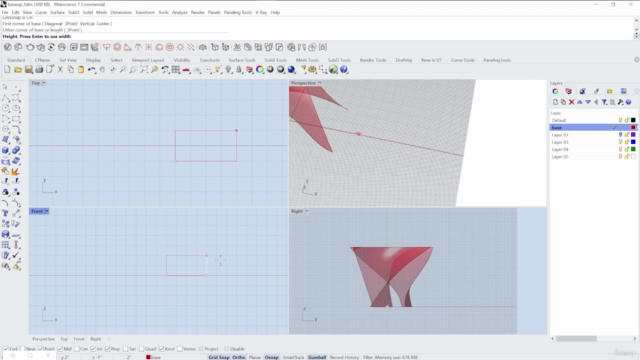
Task: Create new layer in Layers panel
Action: tap(555, 102)
